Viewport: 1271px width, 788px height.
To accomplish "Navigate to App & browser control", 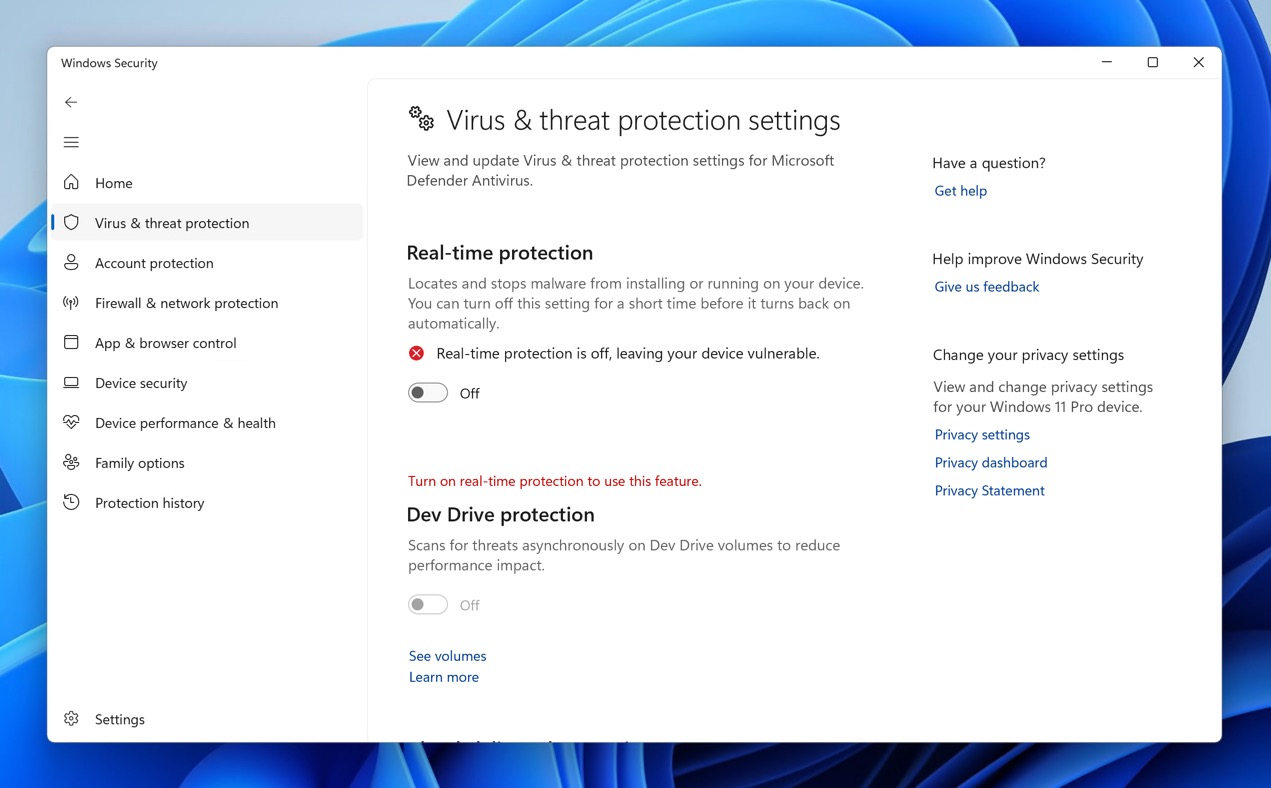I will (x=206, y=343).
